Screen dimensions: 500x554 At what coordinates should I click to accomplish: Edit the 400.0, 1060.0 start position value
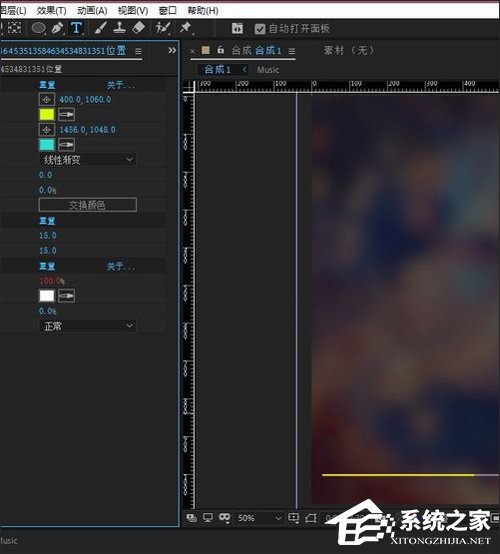pyautogui.click(x=85, y=100)
